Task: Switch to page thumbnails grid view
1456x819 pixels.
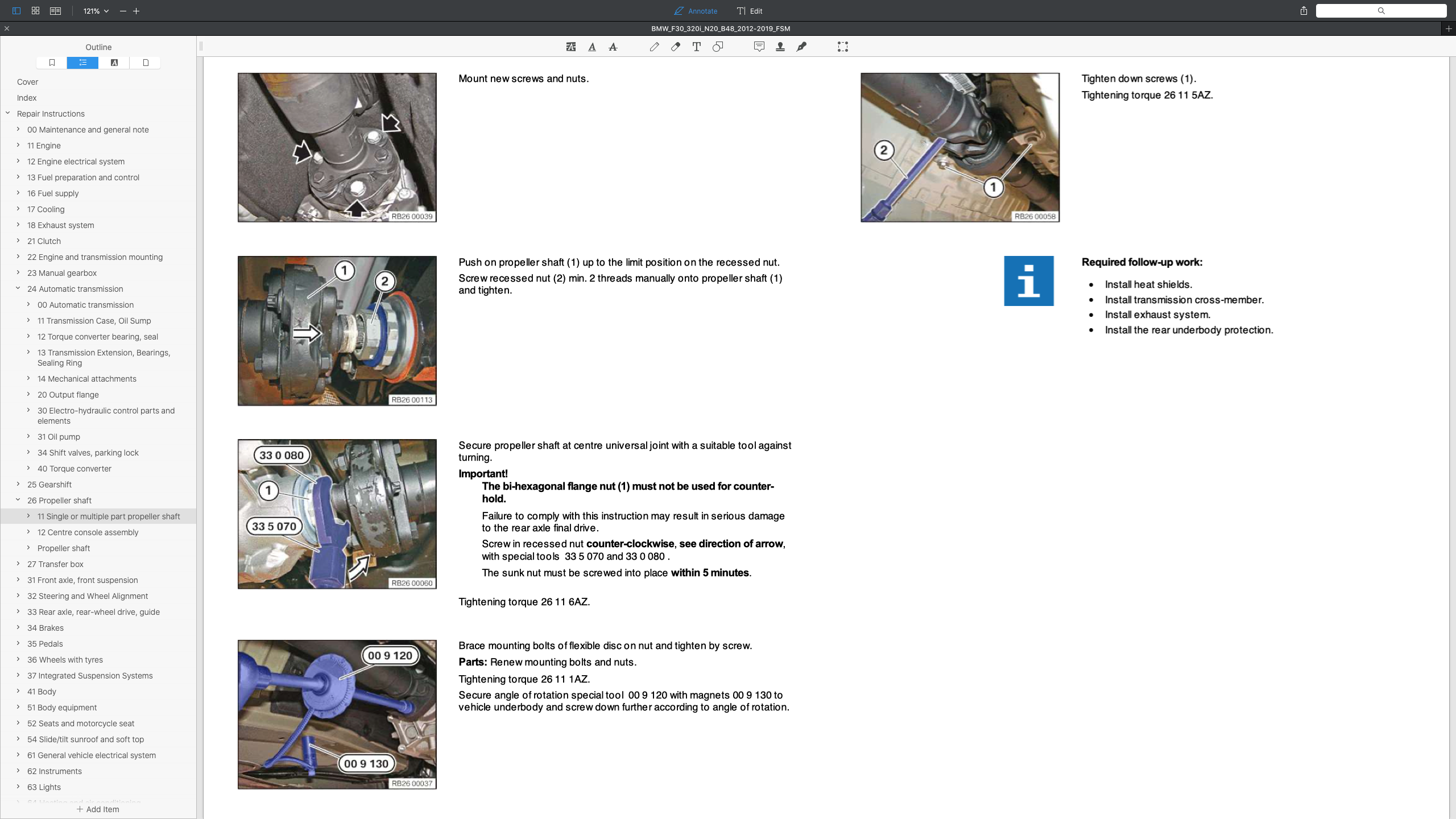Action: pyautogui.click(x=35, y=11)
